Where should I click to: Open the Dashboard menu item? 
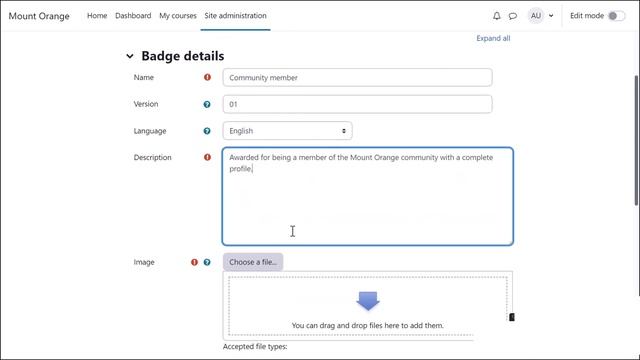click(x=133, y=16)
